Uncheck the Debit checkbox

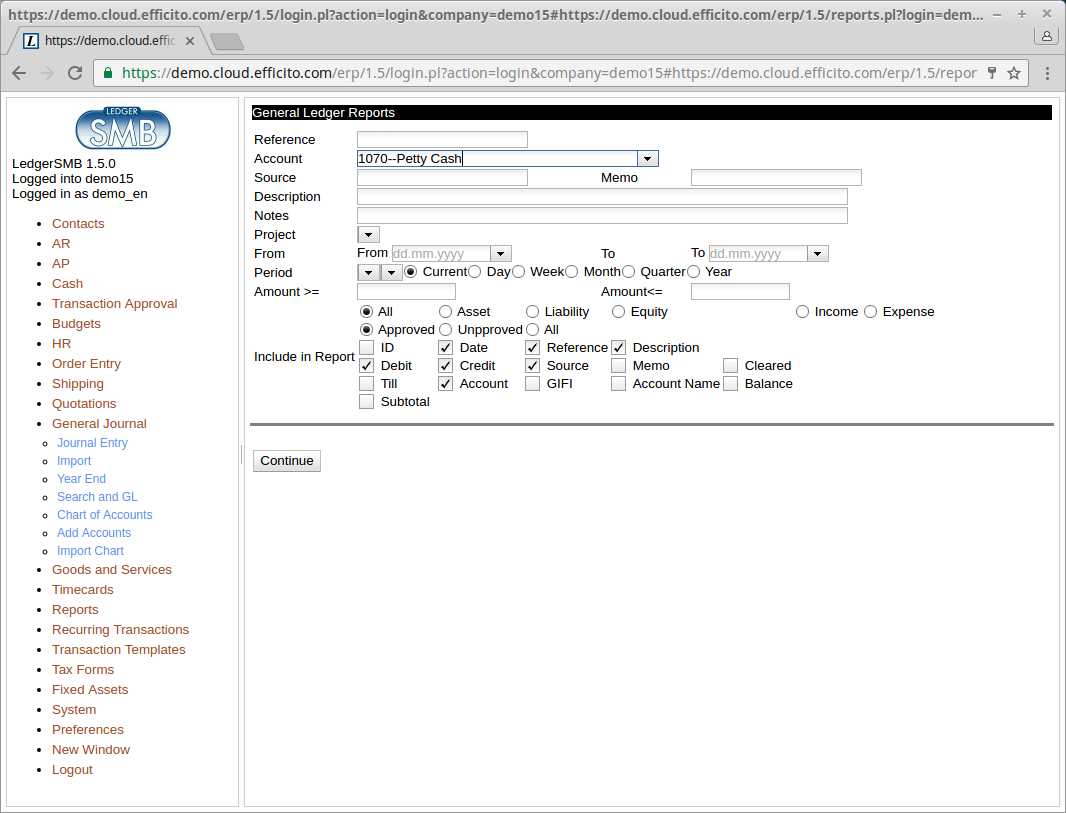367,366
